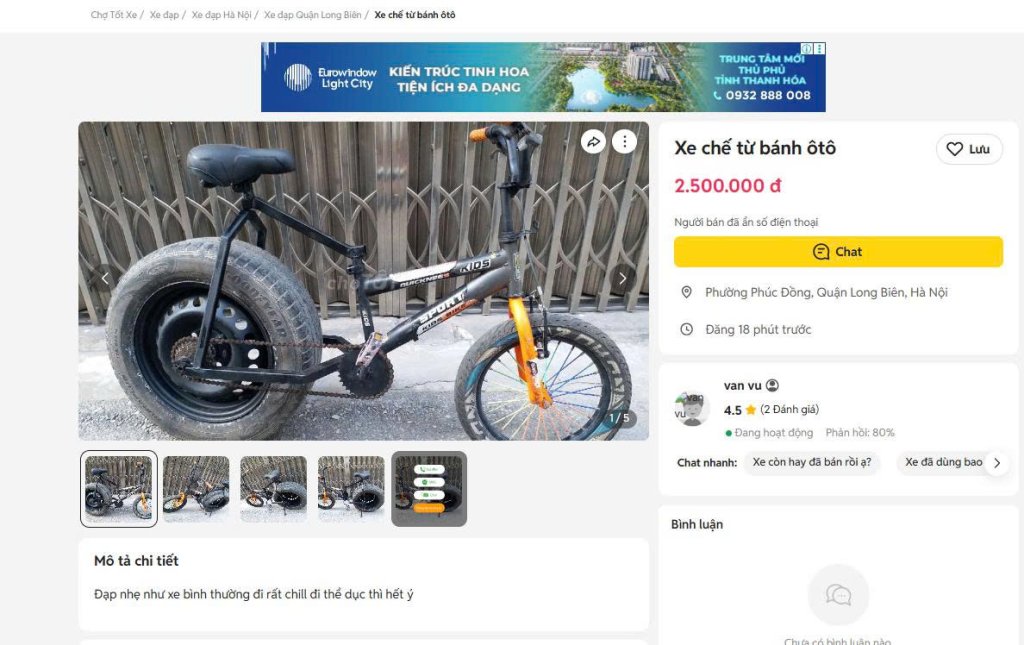This screenshot has height=645, width=1024.
Task: Open Xe đạp Hà Nội breadcrumb
Action: point(221,14)
